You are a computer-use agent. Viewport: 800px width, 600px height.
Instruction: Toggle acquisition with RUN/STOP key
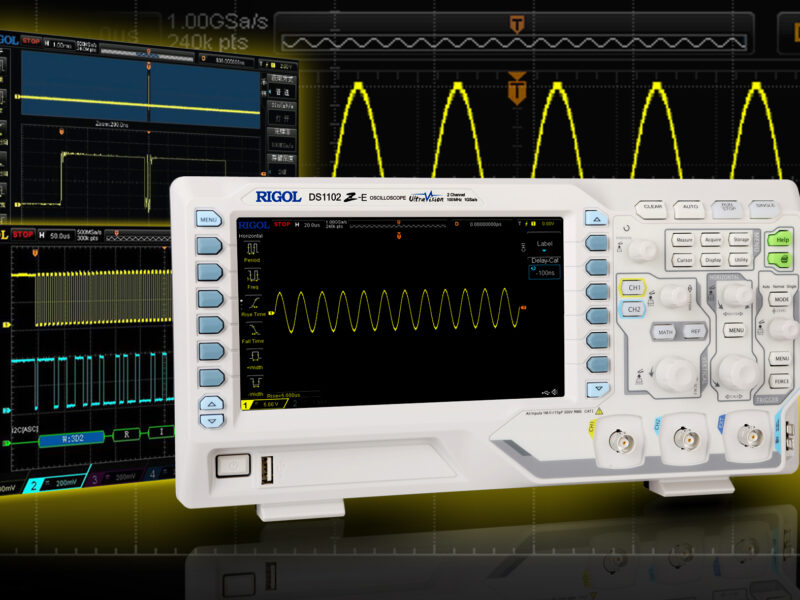pos(729,206)
